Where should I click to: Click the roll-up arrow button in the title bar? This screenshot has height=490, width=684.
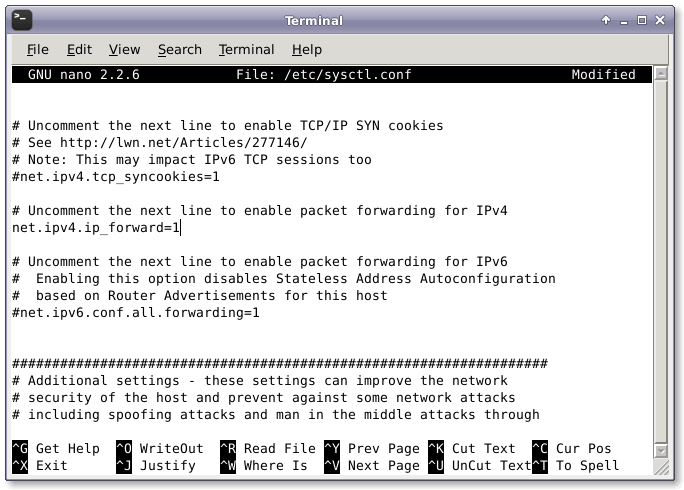606,20
